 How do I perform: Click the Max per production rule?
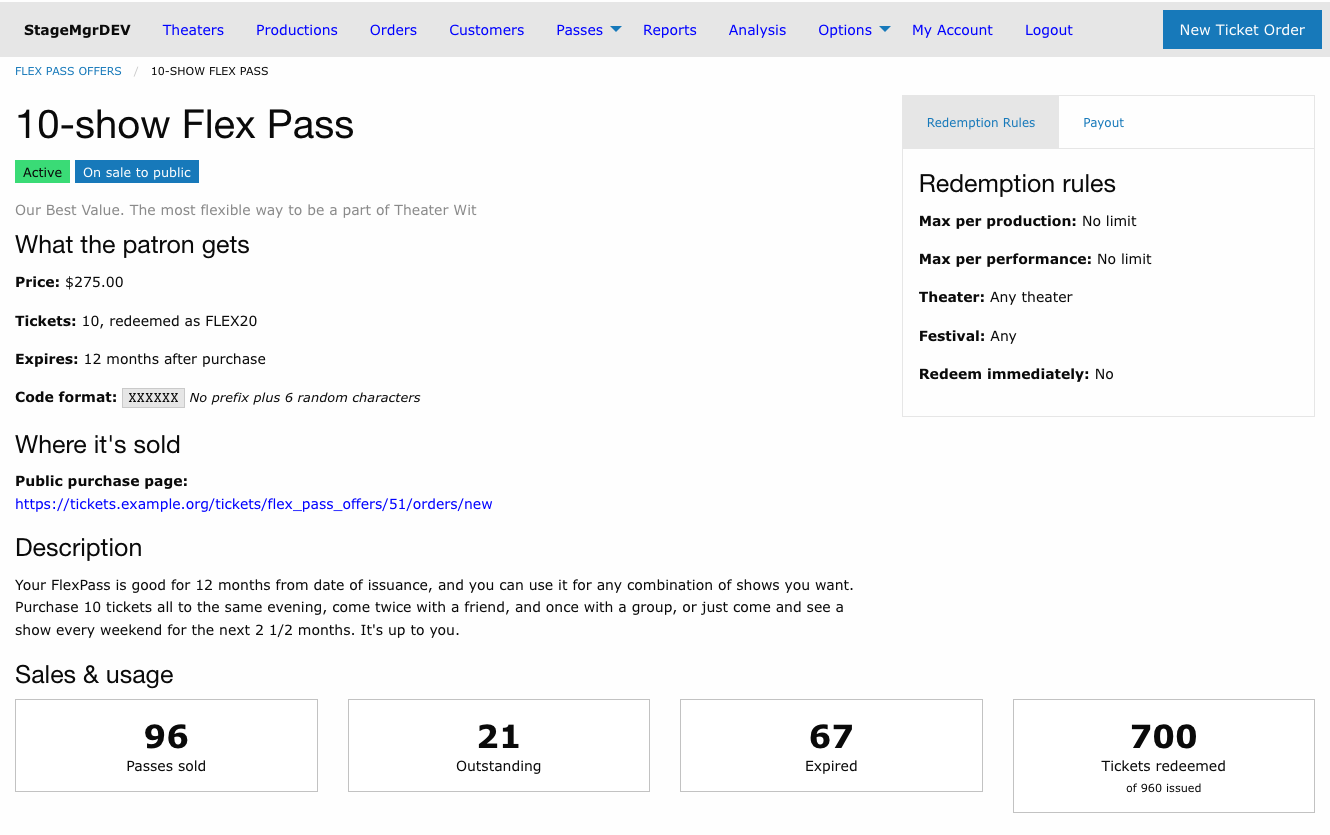[x=1028, y=221]
